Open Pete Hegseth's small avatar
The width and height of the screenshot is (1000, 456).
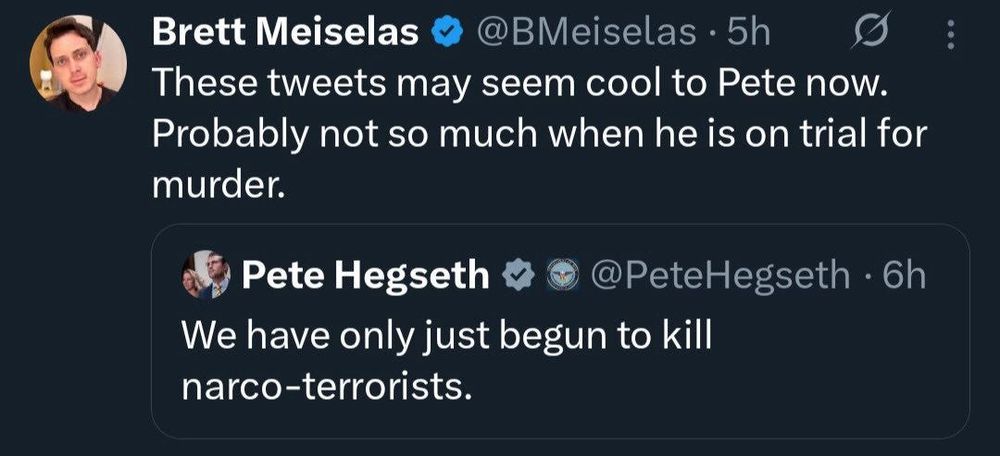pyautogui.click(x=204, y=275)
